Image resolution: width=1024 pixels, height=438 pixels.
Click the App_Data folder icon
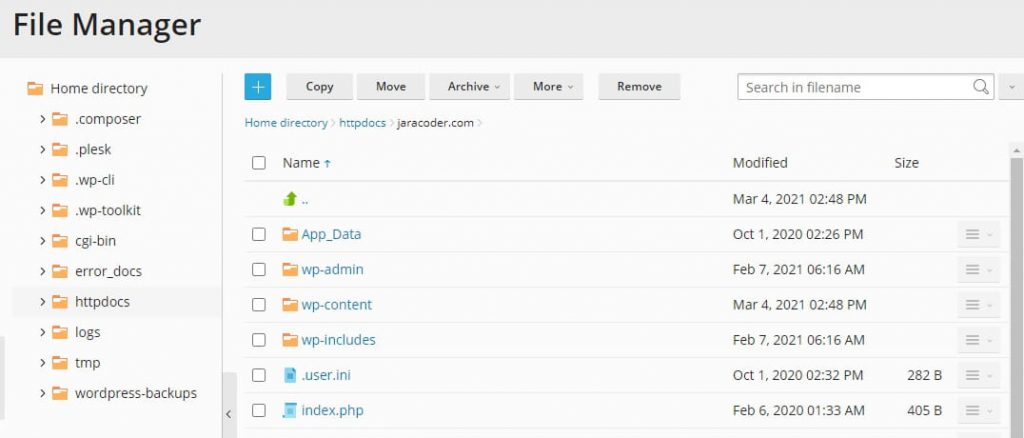point(290,234)
